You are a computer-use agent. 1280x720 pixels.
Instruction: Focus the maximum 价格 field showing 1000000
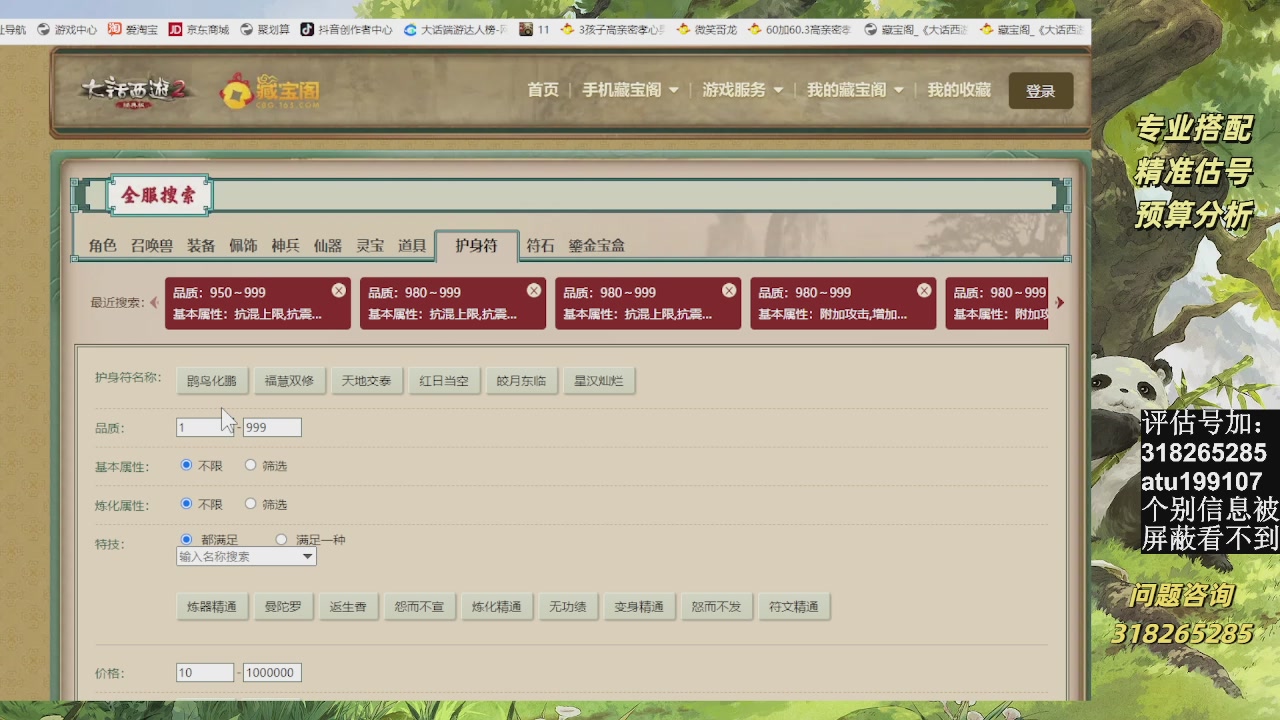pyautogui.click(x=272, y=673)
